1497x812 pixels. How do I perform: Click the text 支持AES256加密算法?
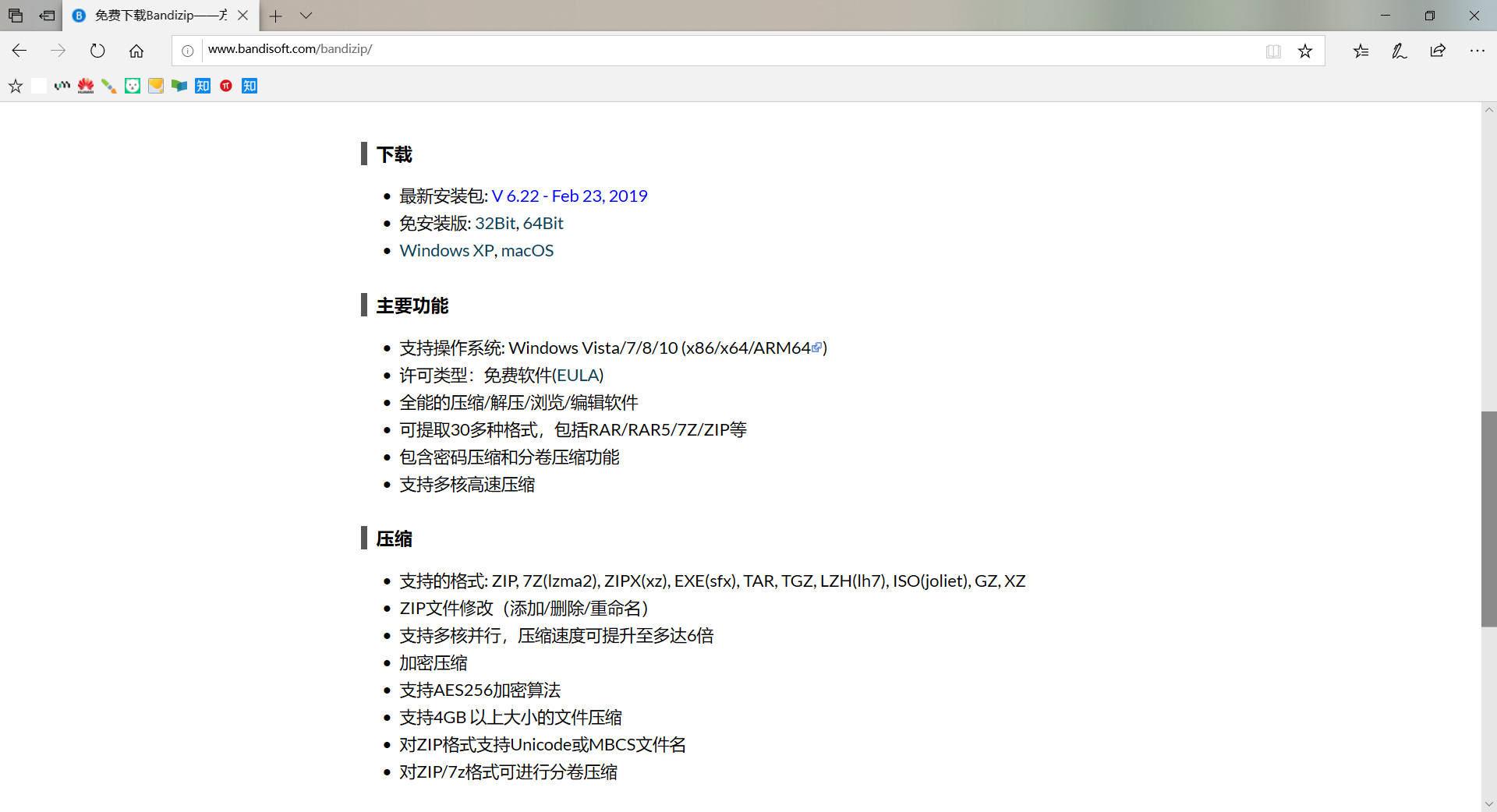pos(480,690)
